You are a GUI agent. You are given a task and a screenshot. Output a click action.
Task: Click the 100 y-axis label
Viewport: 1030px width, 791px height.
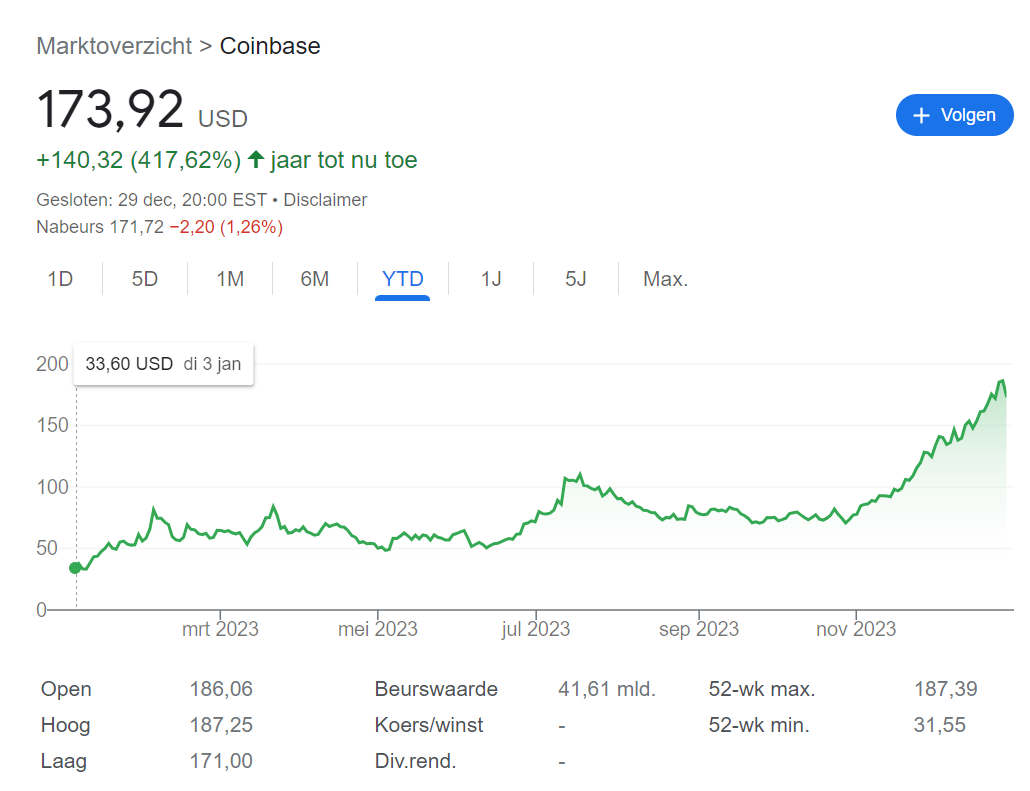[x=53, y=487]
